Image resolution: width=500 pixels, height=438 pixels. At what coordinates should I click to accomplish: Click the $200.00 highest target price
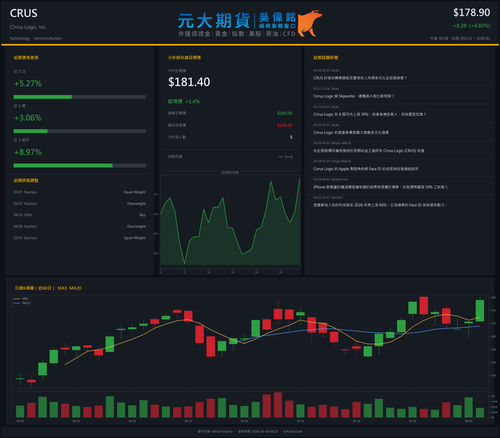(285, 113)
